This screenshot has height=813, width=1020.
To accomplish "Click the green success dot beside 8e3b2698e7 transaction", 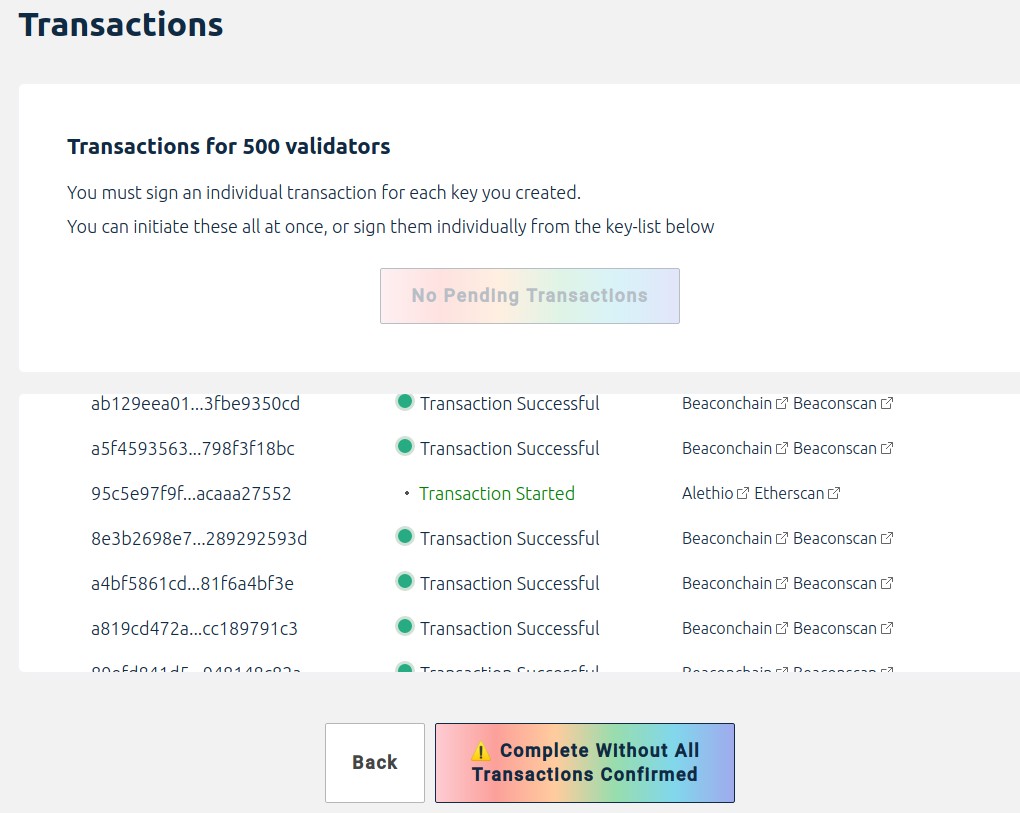I will [405, 536].
